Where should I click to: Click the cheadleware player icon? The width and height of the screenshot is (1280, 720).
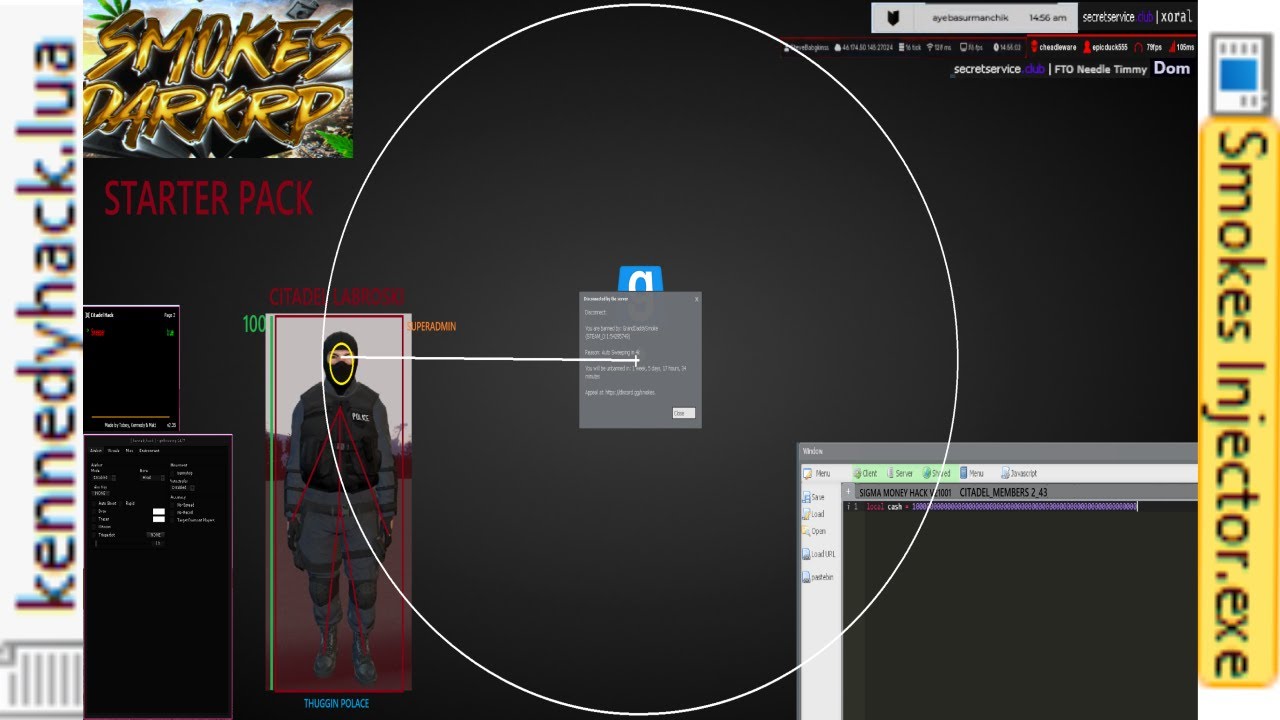1033,47
